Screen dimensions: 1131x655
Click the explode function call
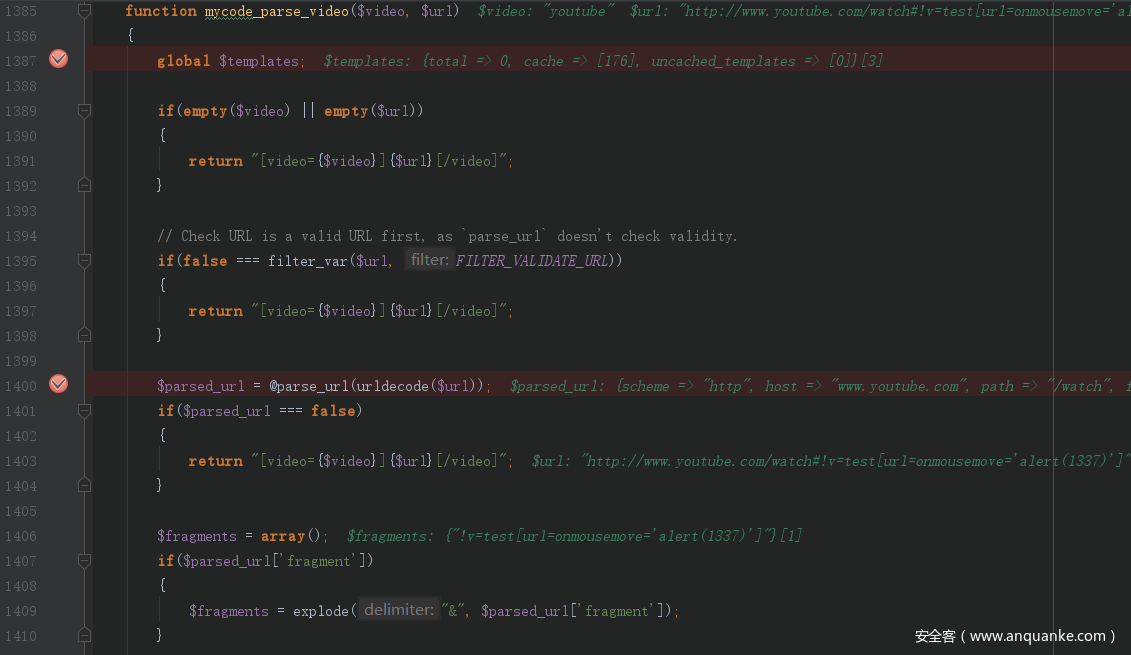coord(321,611)
